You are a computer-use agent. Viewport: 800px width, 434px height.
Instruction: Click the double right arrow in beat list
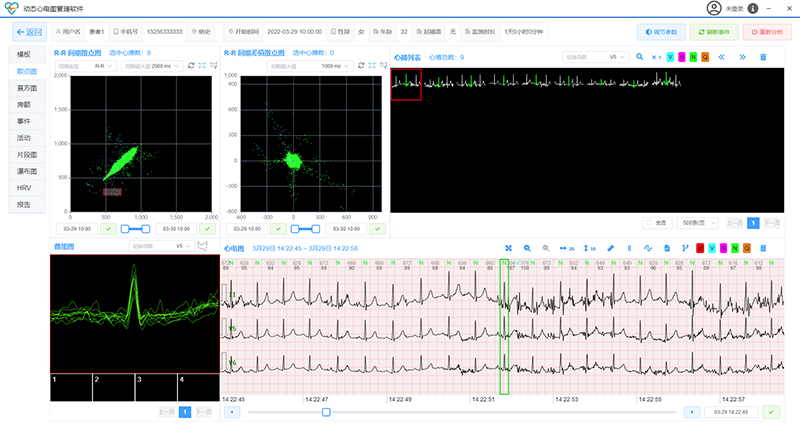click(x=743, y=58)
